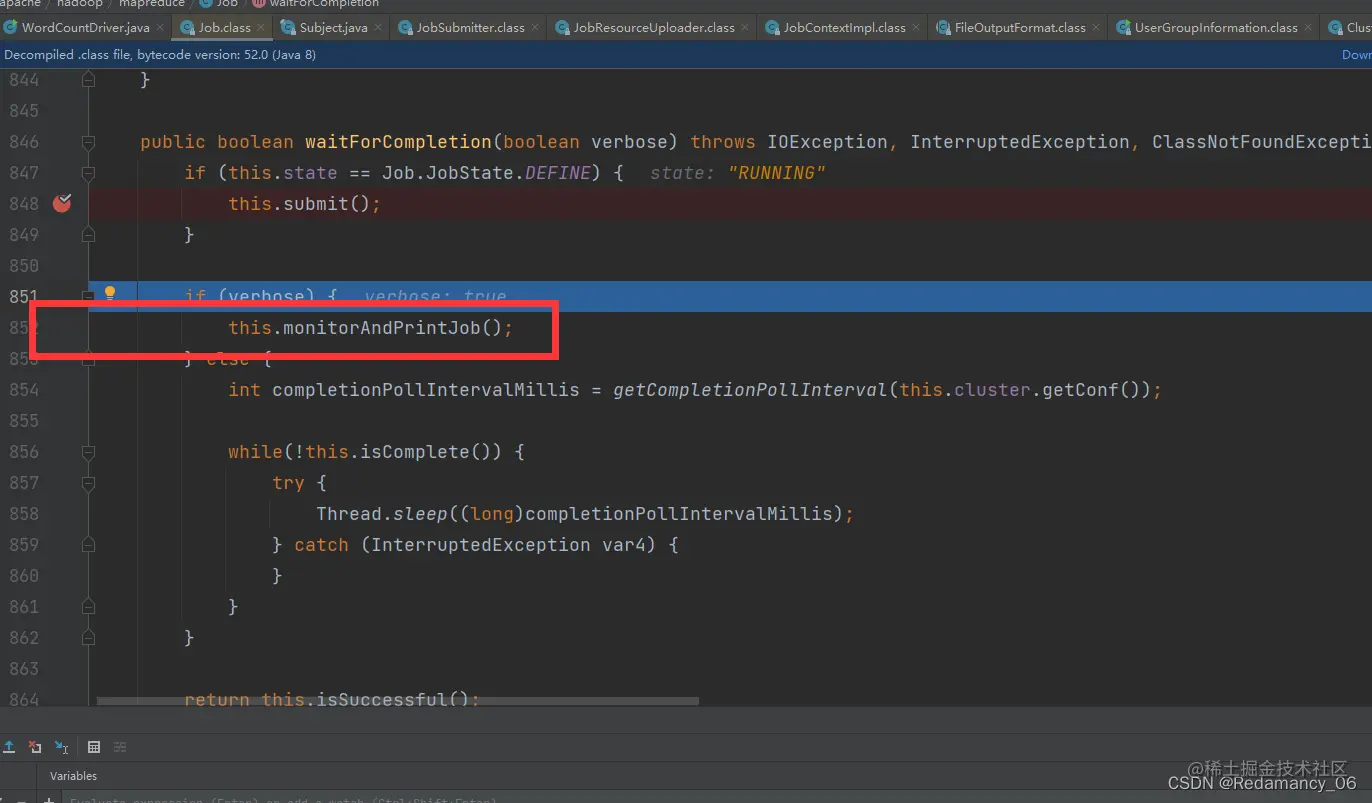Click the hadoop breadcrumb segment
Screen dimensions: 1372x803
80,4
